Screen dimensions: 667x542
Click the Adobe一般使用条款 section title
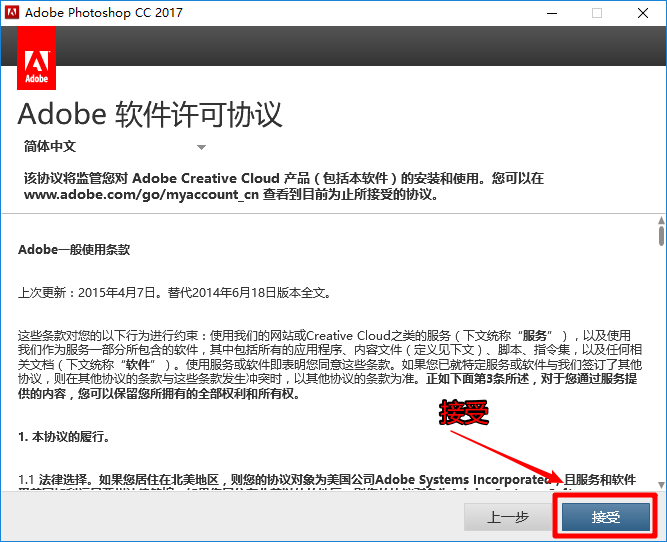click(74, 249)
